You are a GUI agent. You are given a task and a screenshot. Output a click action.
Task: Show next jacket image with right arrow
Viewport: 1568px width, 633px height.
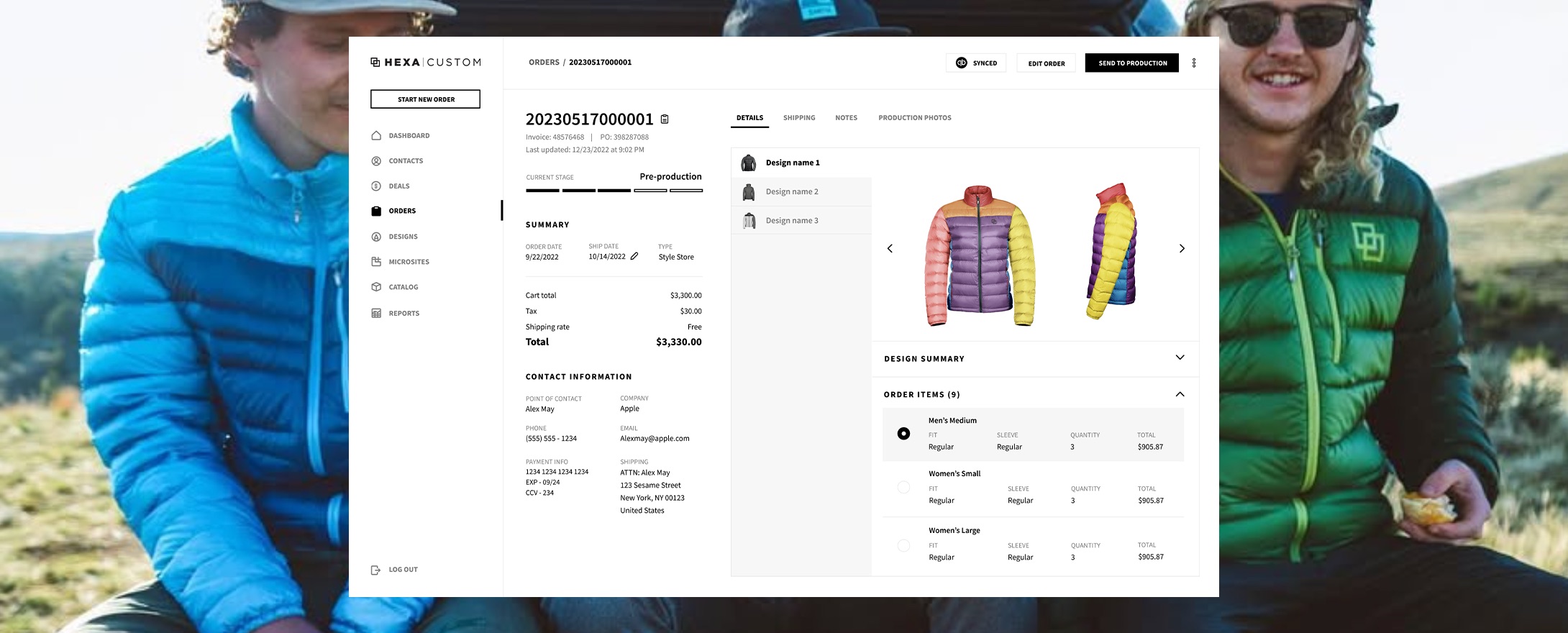[1181, 249]
